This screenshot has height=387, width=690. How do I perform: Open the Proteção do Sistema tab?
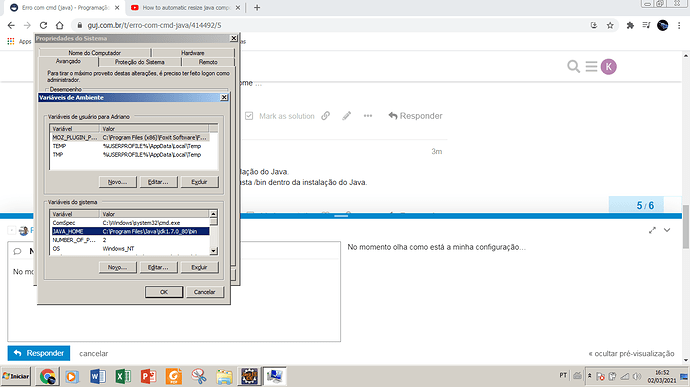(139, 62)
